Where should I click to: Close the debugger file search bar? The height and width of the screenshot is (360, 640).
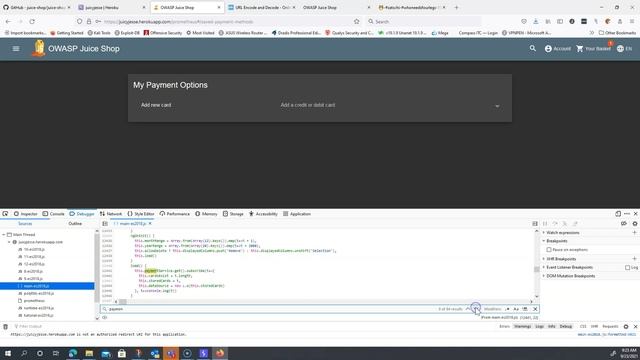point(535,309)
